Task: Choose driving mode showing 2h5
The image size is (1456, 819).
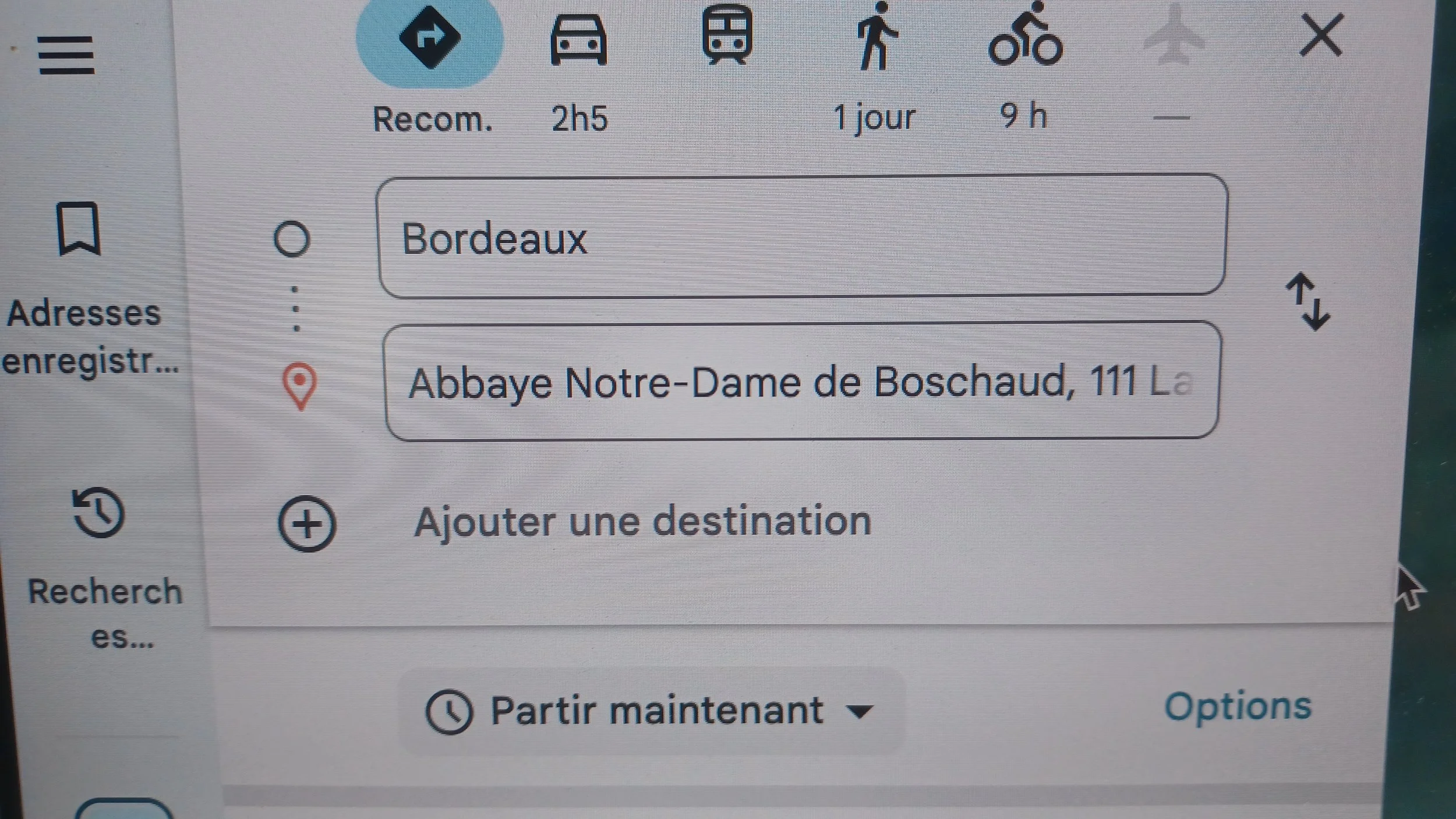Action: point(578,41)
